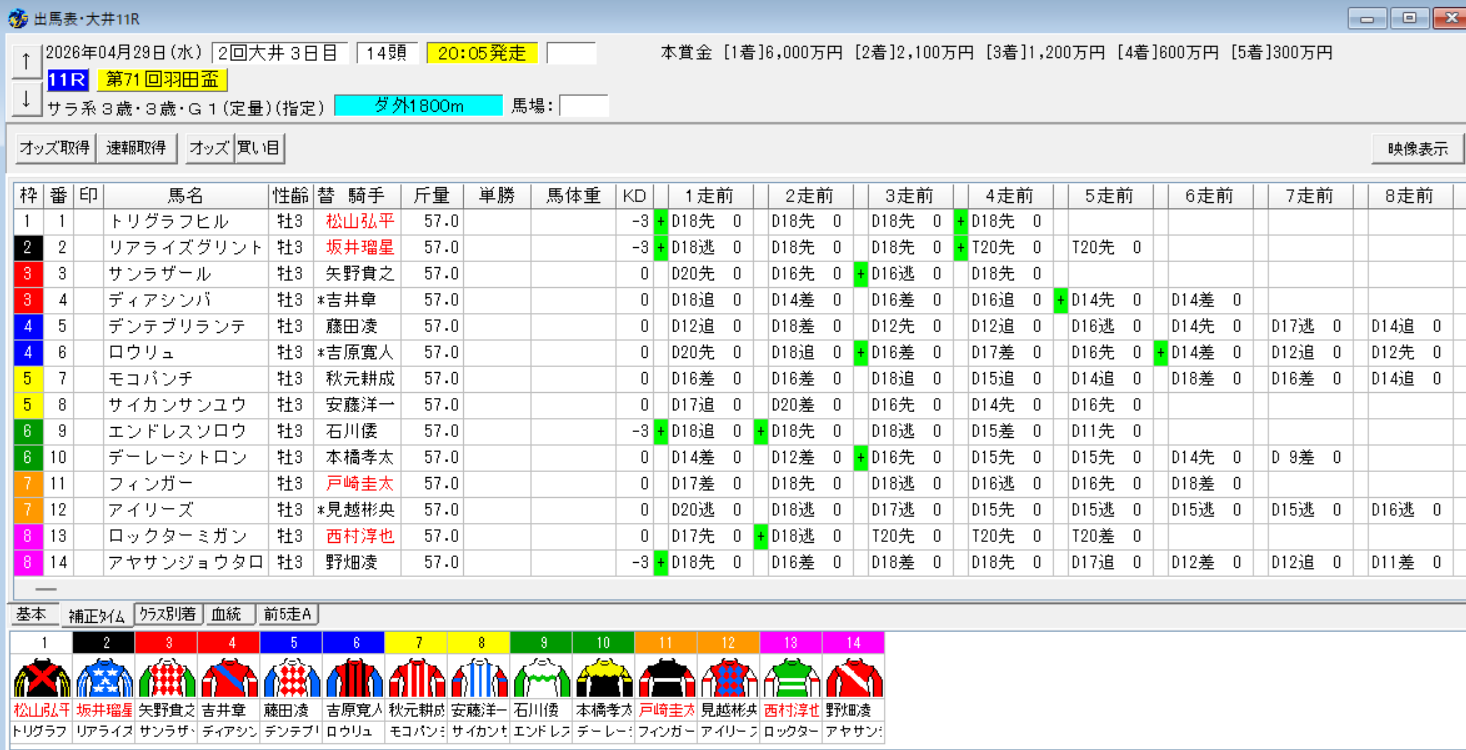Viewport: 1466px width, 750px height.
Task: Click the down arrow to view next race
Action: (25, 97)
